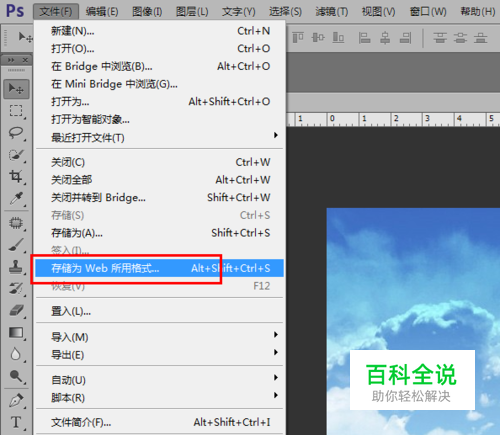Screen dimensions: 500x435
Task: Expand the 最近打开文件(T) submenu
Action: click(x=276, y=135)
